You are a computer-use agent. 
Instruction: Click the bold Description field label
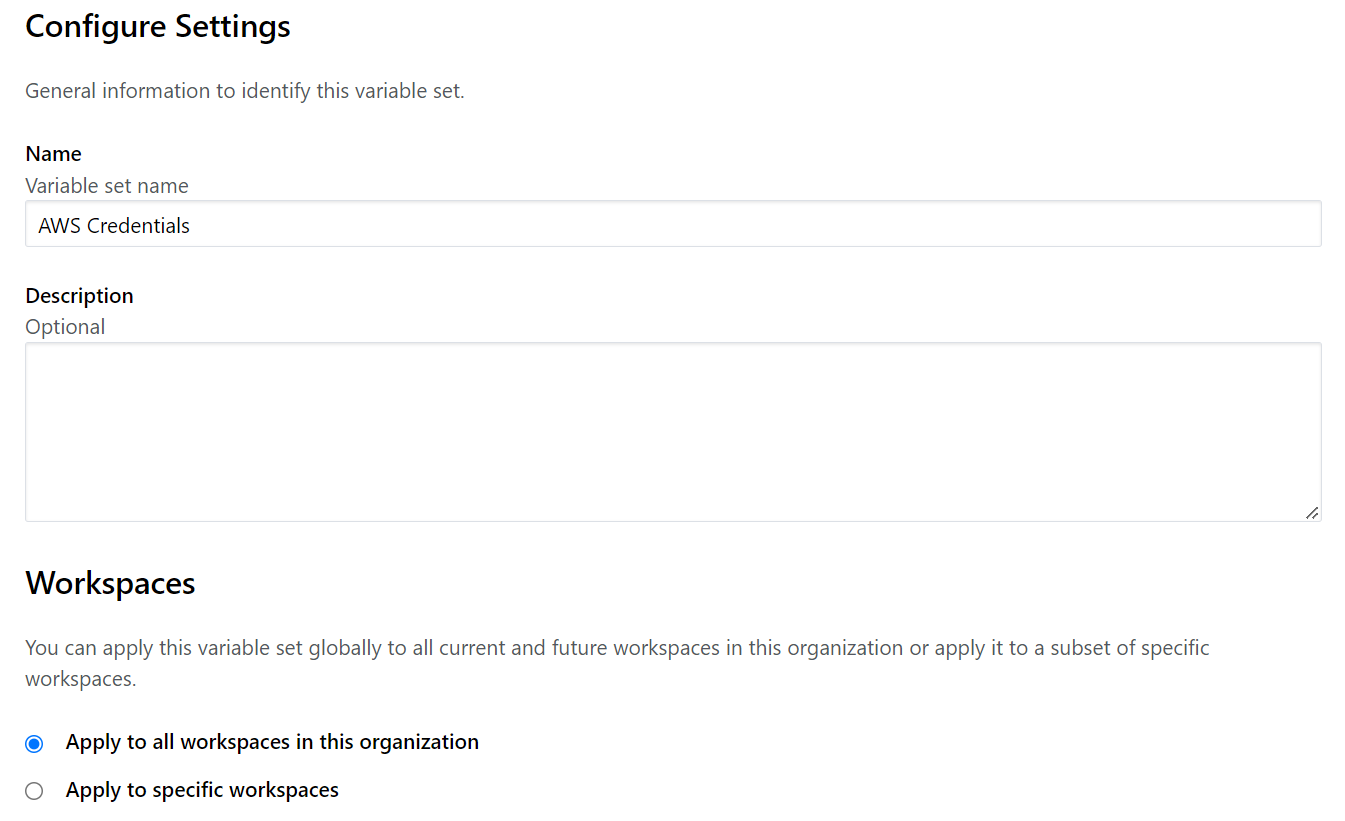click(x=79, y=296)
